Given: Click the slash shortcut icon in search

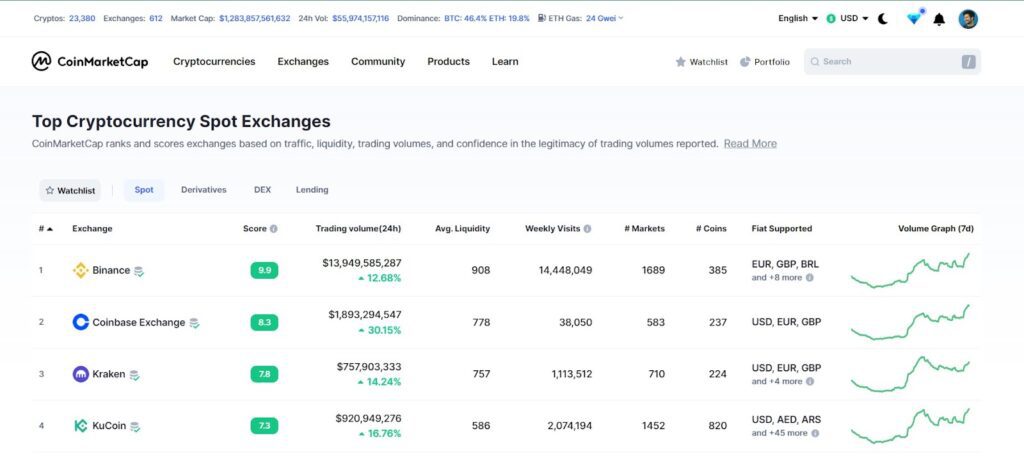Looking at the screenshot, I should [x=968, y=61].
